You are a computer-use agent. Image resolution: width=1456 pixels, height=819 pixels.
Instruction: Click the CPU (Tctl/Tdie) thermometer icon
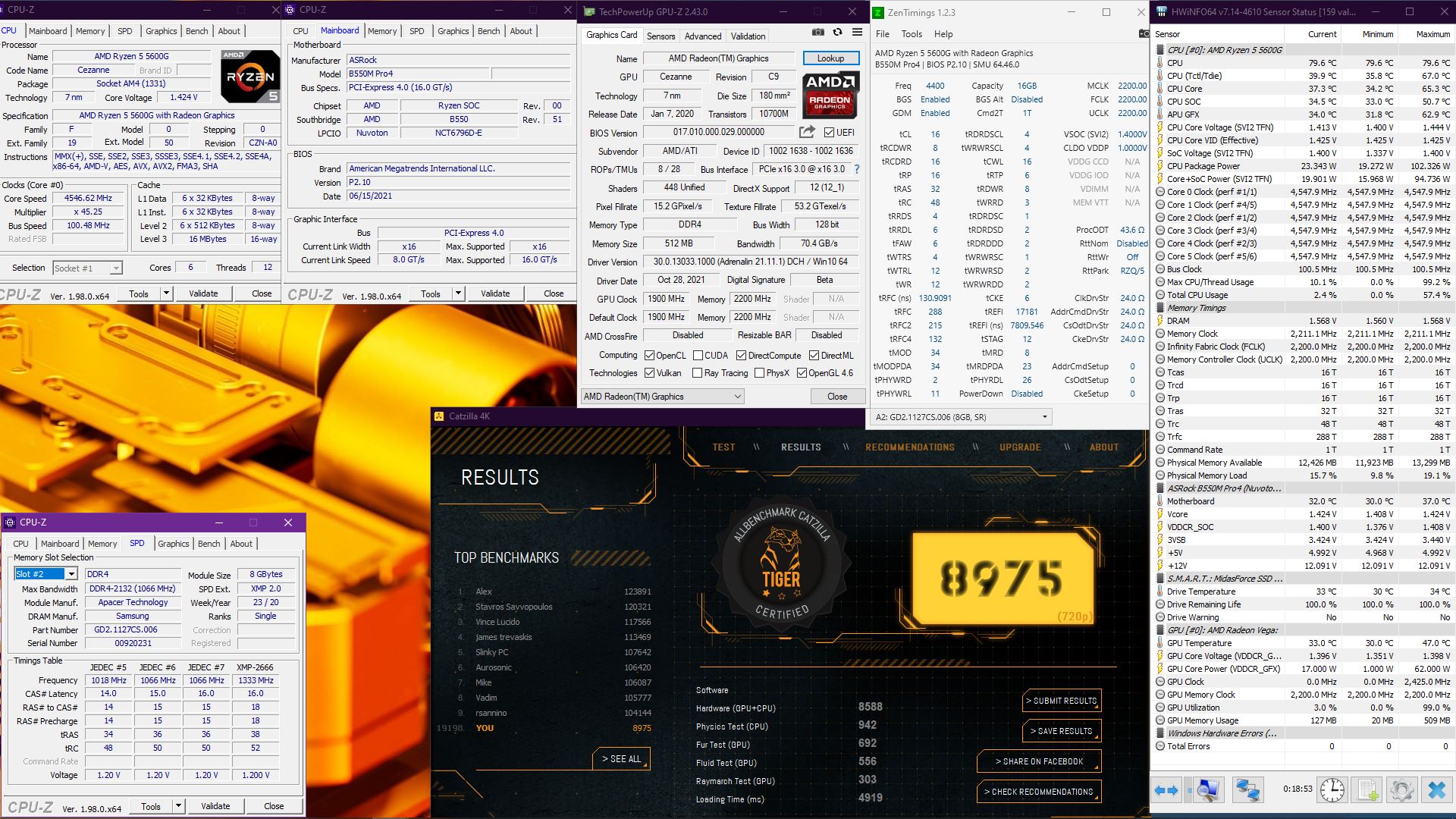pyautogui.click(x=1159, y=76)
